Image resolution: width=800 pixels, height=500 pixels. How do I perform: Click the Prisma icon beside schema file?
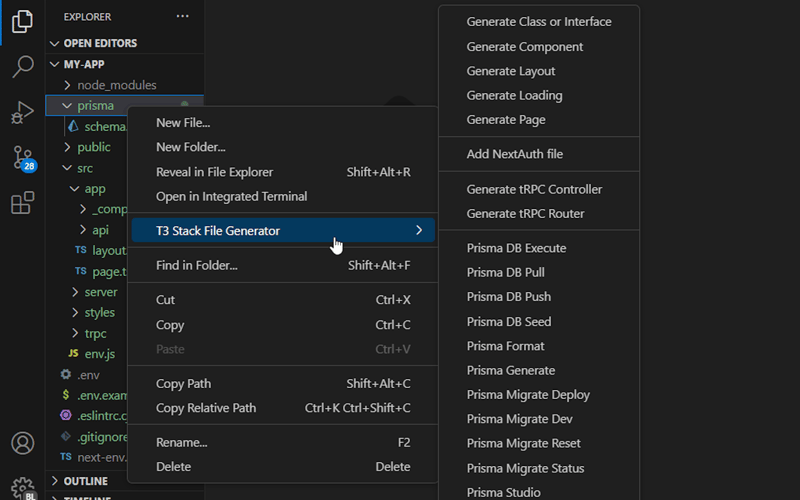73,126
